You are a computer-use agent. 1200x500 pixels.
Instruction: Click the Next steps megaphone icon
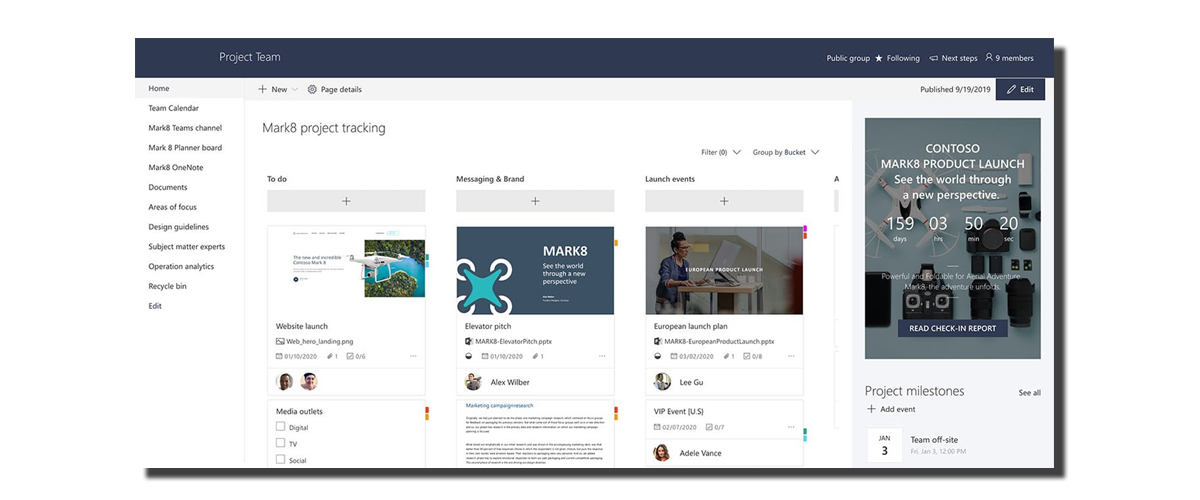tap(933, 58)
